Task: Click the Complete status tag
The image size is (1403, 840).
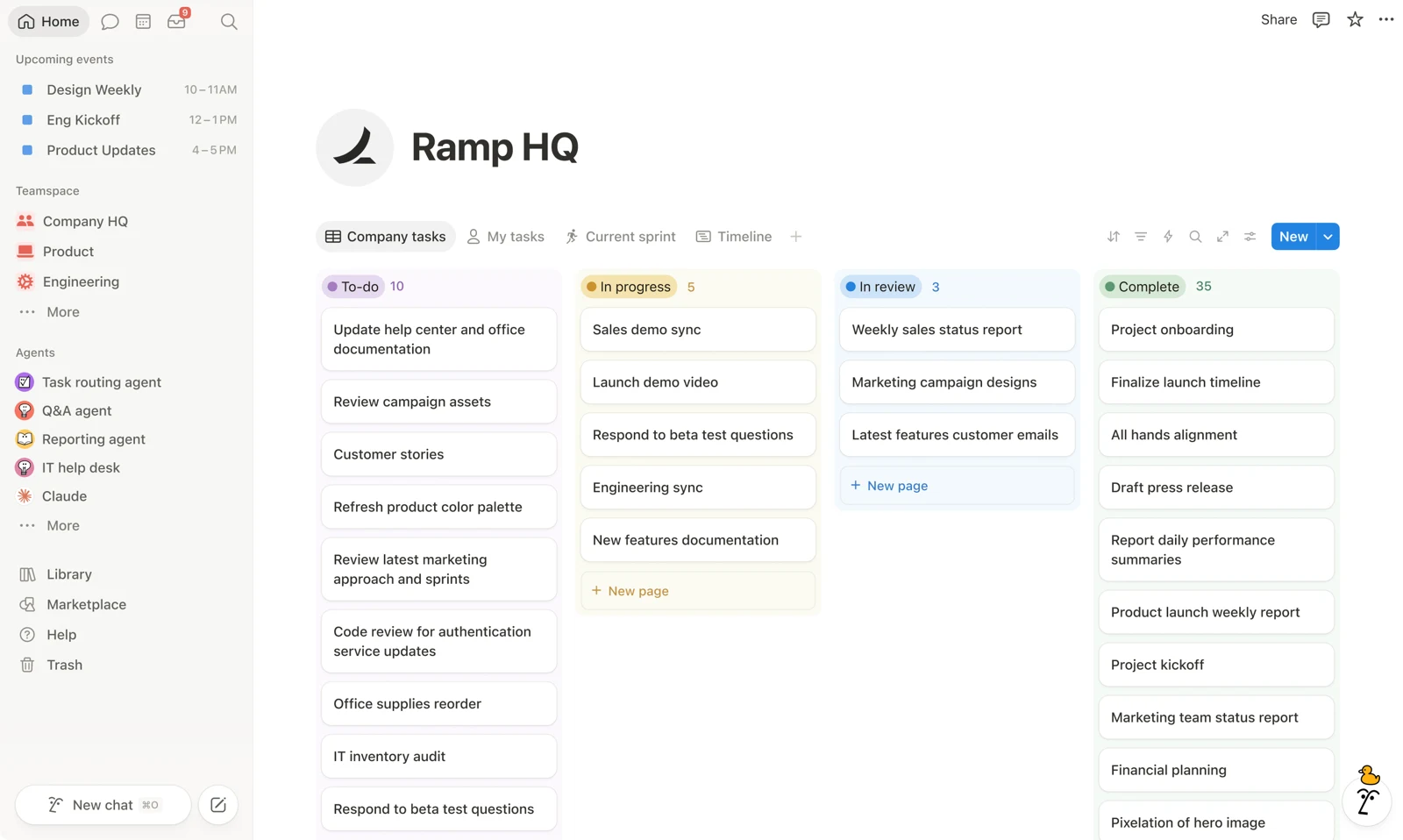Action: tap(1143, 287)
